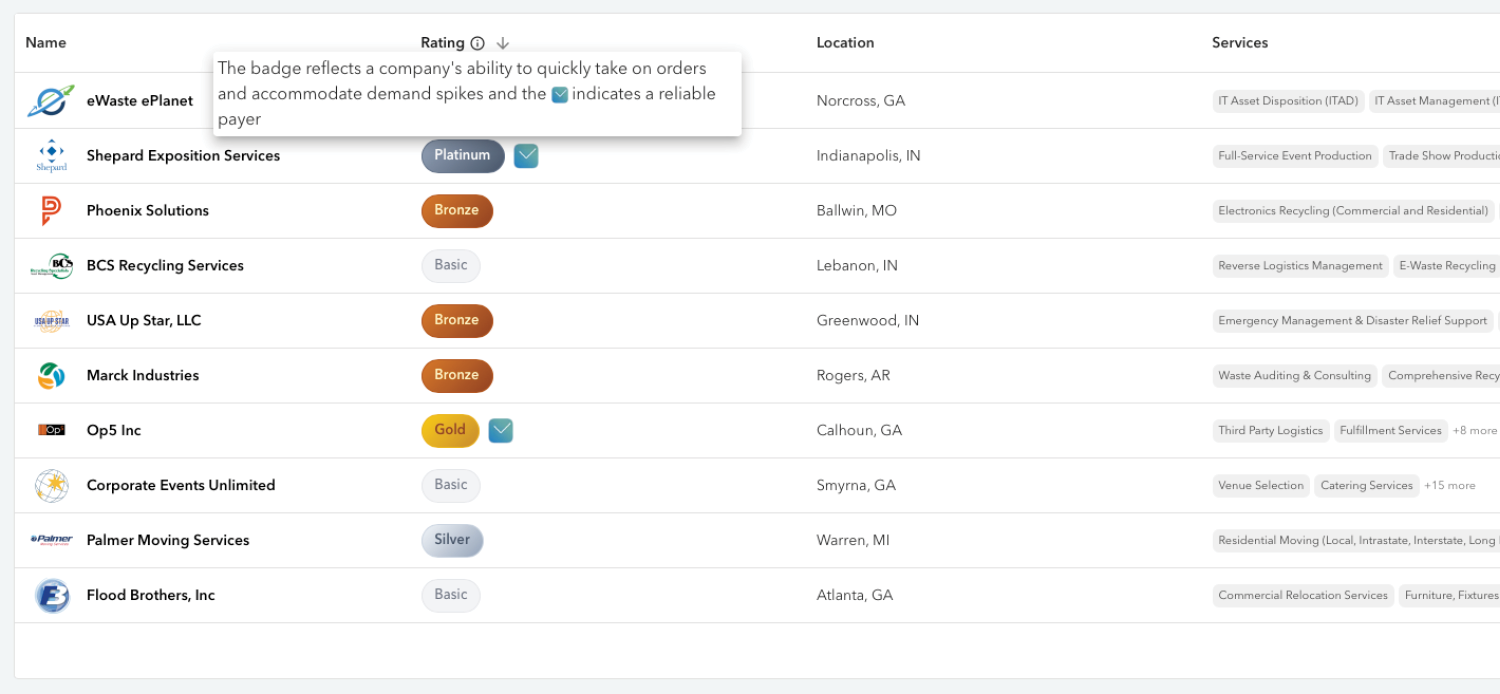Click the Rating info icon

click(477, 43)
